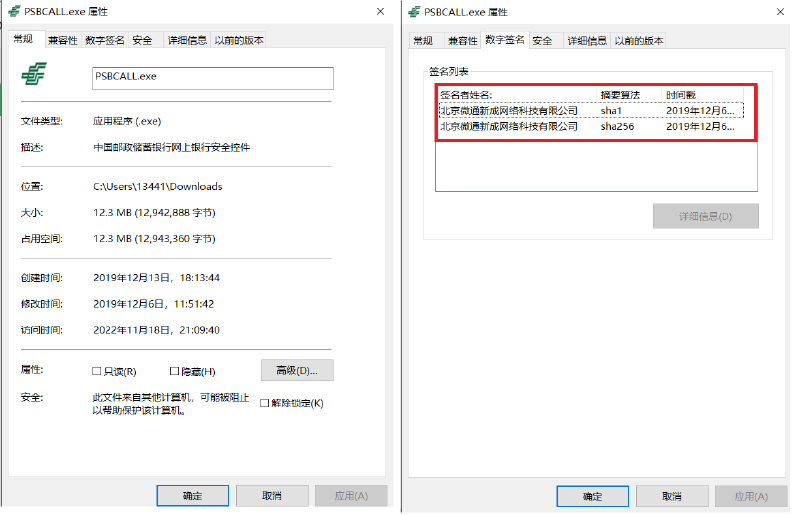Toggle the 只读(R) checkbox
800x515 pixels.
(96, 371)
